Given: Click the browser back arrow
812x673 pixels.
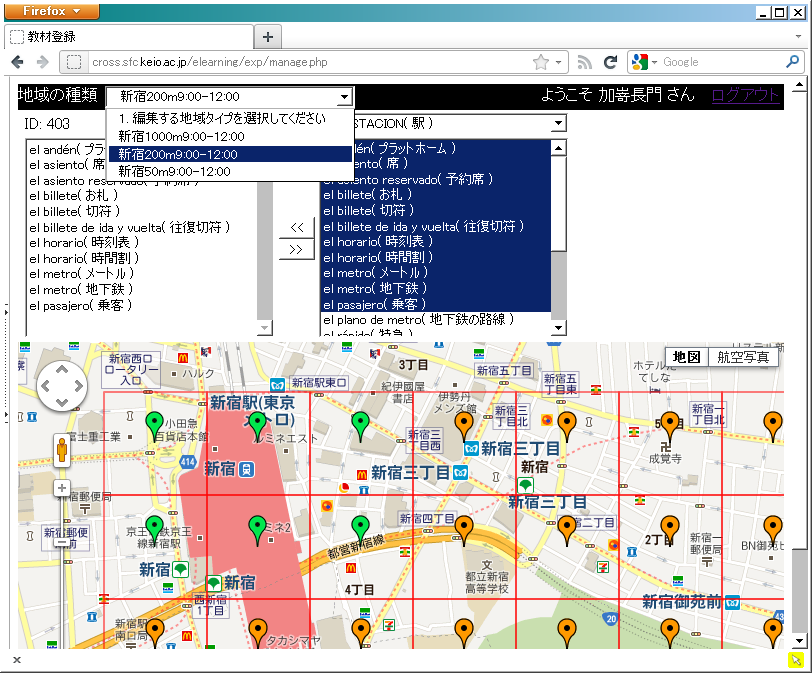Looking at the screenshot, I should pyautogui.click(x=18, y=62).
